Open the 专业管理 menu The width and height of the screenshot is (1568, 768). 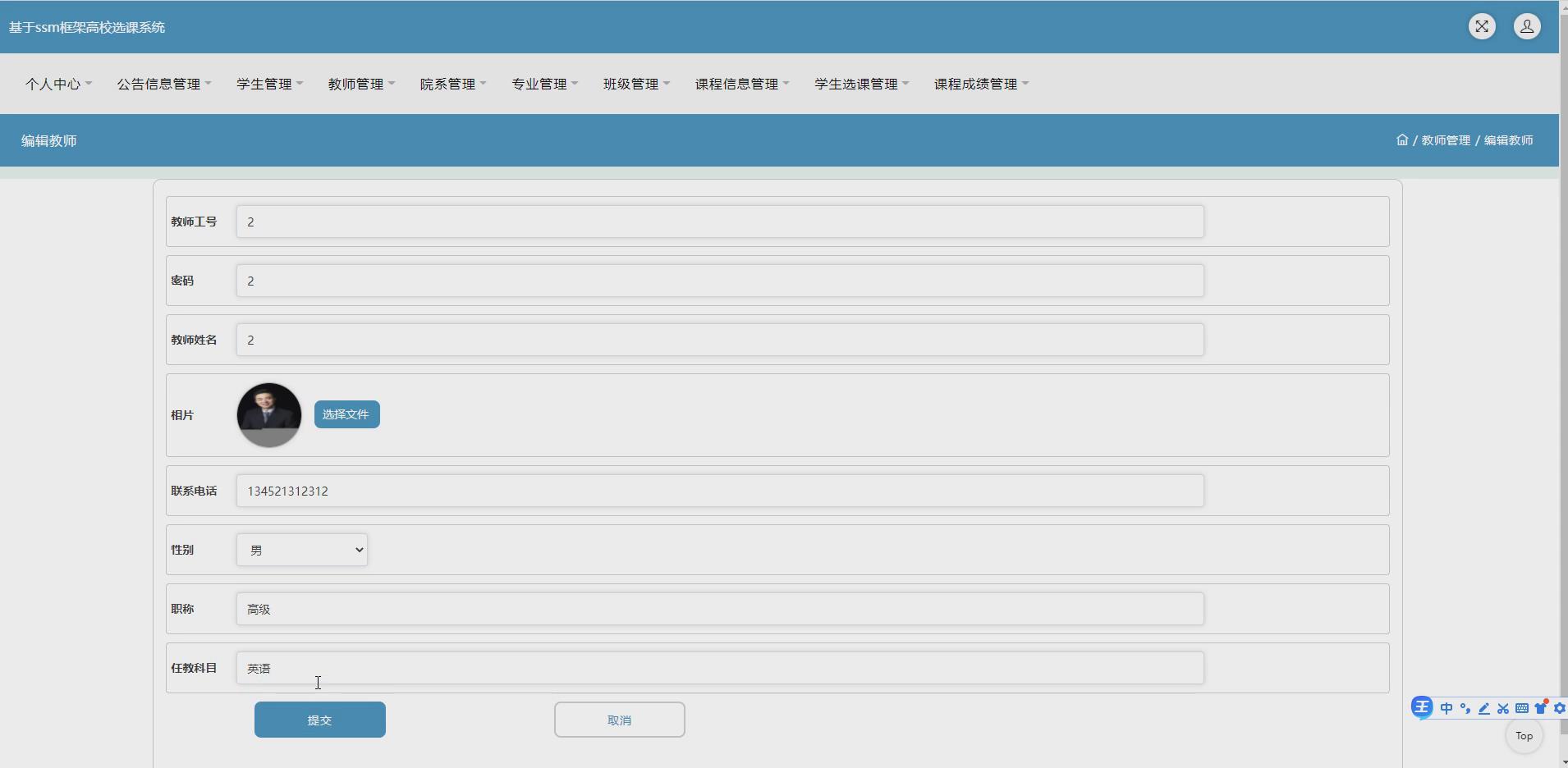tap(545, 84)
